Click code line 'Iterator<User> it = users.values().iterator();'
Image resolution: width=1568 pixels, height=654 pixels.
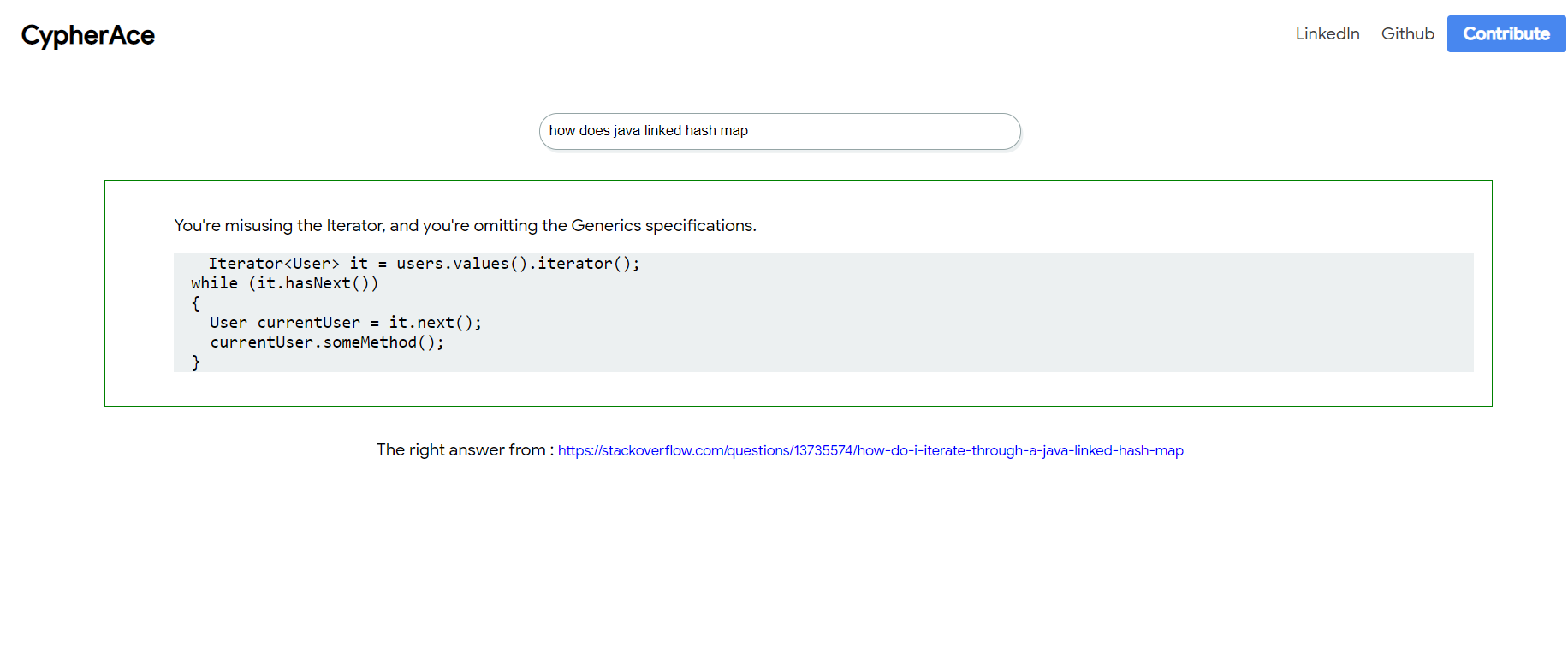tap(424, 264)
